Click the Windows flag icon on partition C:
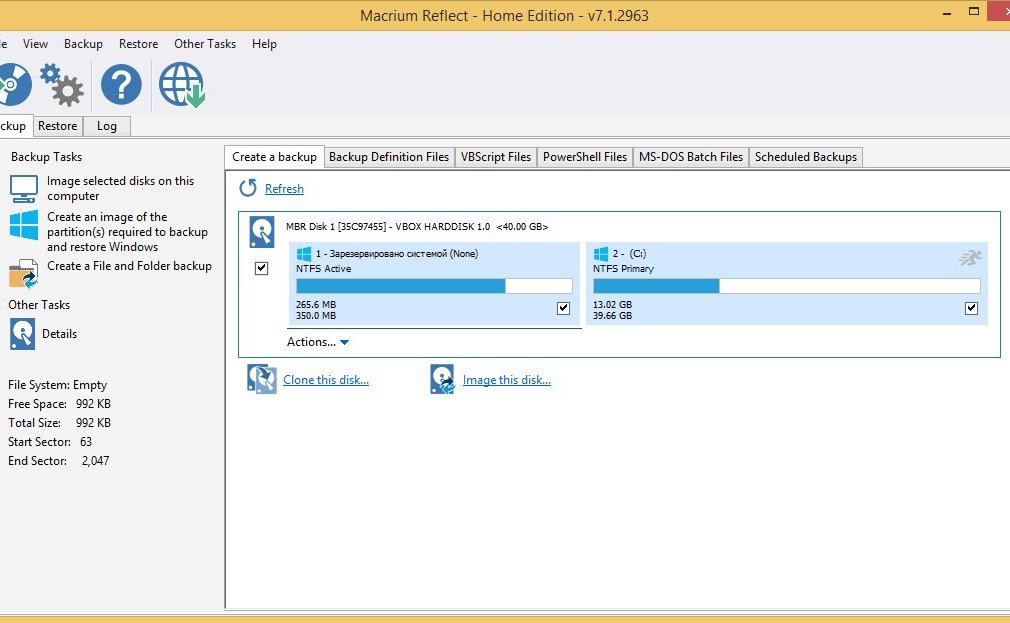The image size is (1010, 623). (600, 254)
